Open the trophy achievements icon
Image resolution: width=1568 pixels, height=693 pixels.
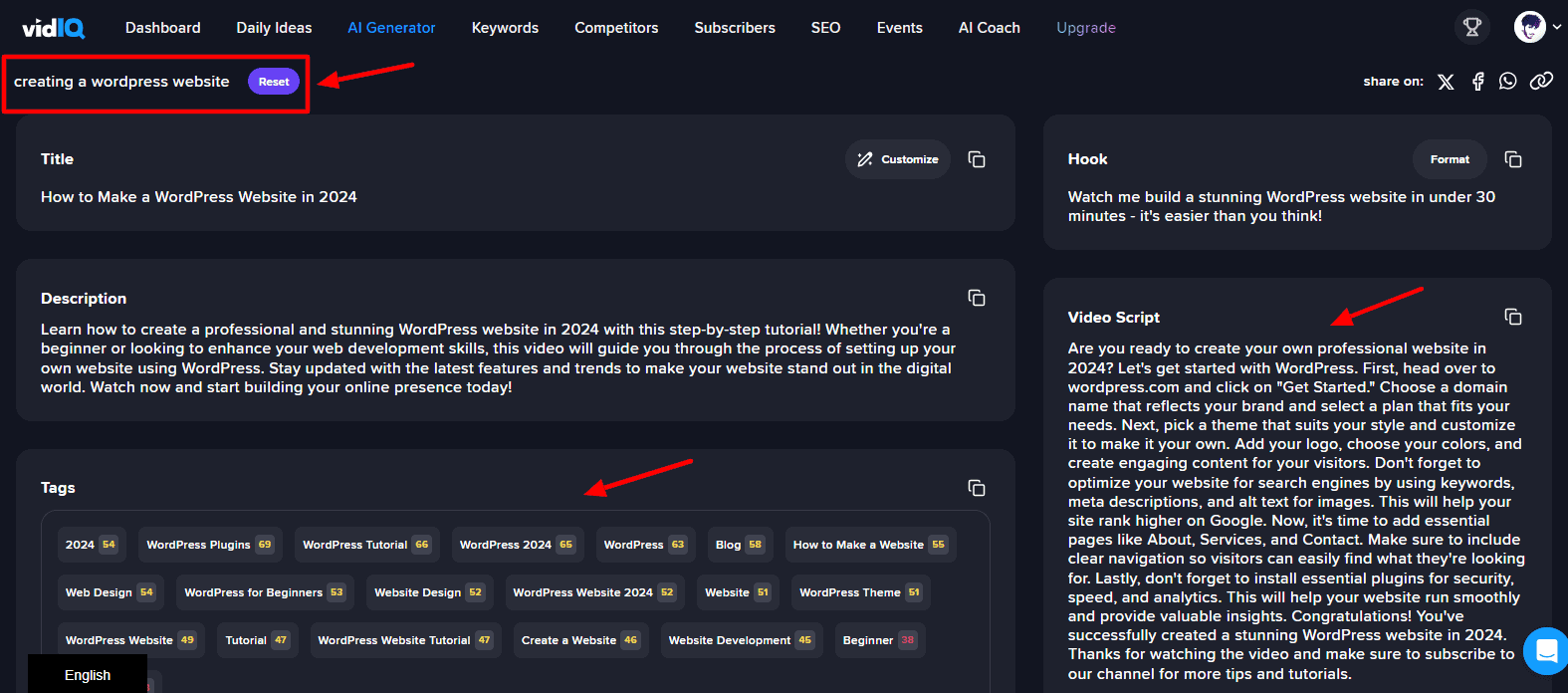coord(1471,28)
